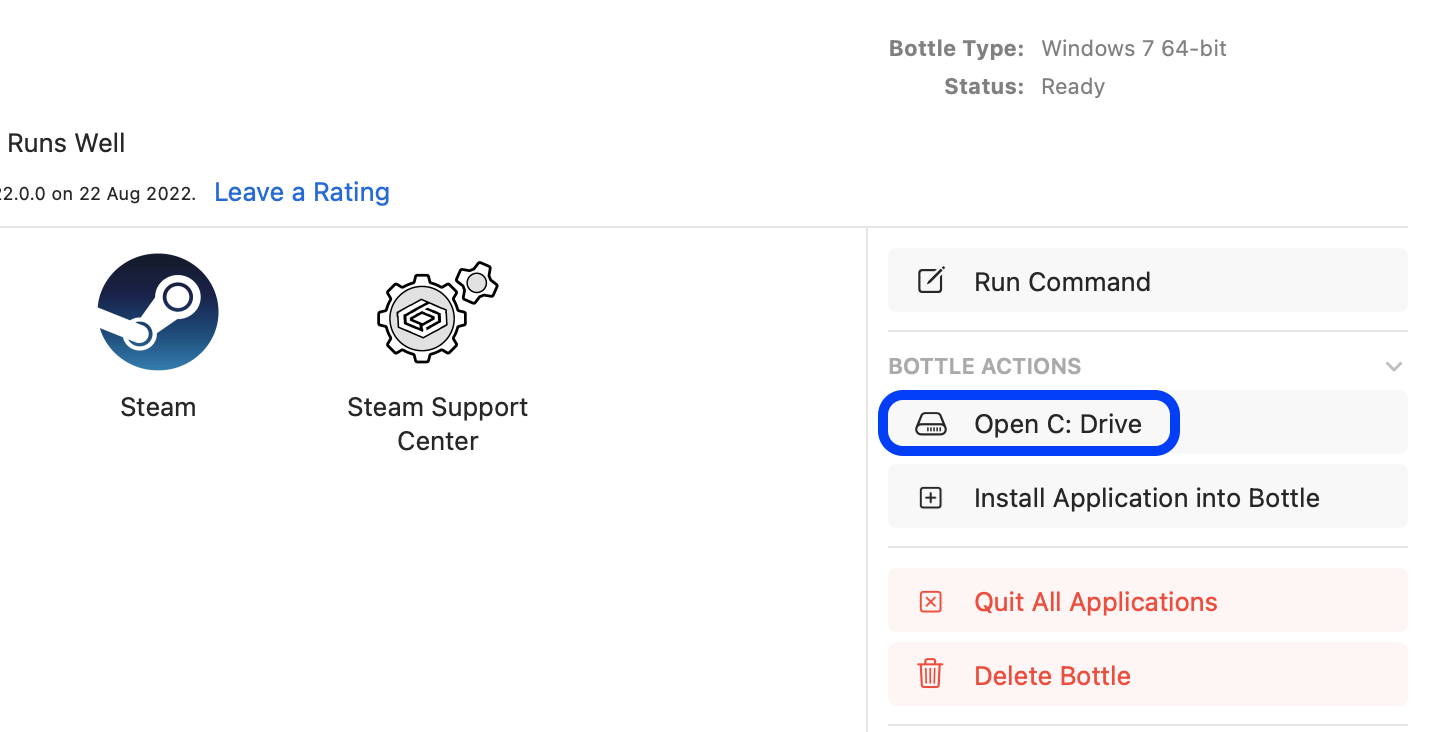Click the Runs Well rating text
1446x732 pixels.
(x=66, y=143)
